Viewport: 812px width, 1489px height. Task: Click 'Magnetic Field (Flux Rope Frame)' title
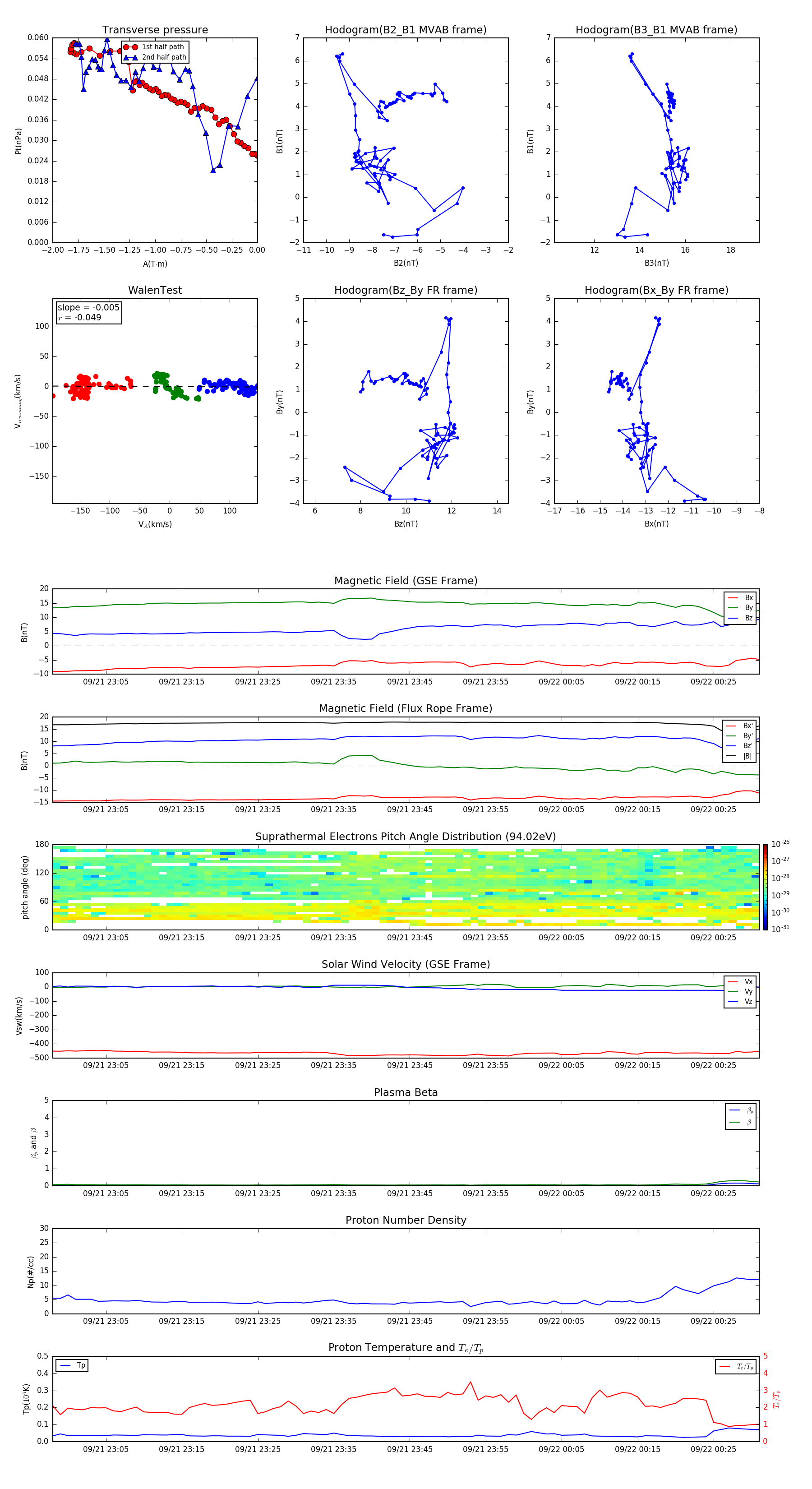(406, 709)
